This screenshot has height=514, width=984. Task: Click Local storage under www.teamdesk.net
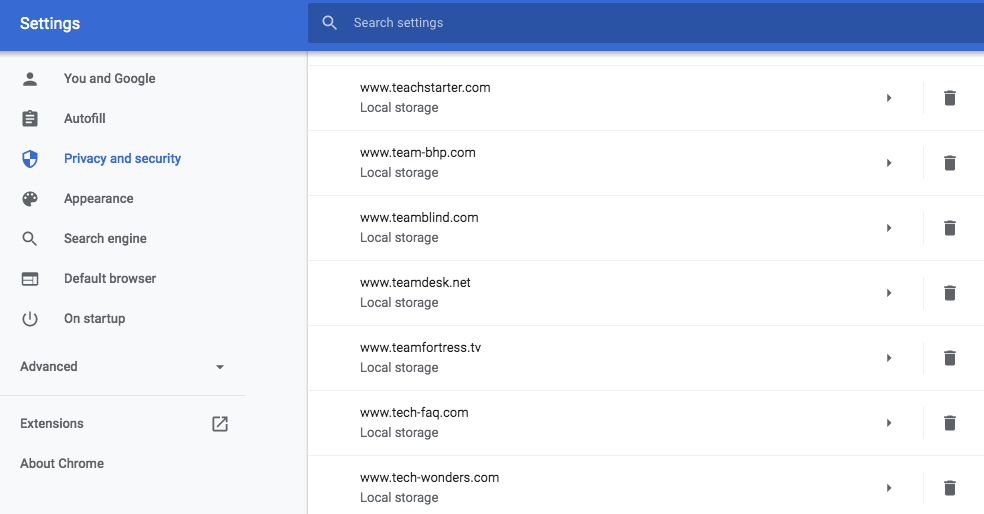[x=399, y=303]
